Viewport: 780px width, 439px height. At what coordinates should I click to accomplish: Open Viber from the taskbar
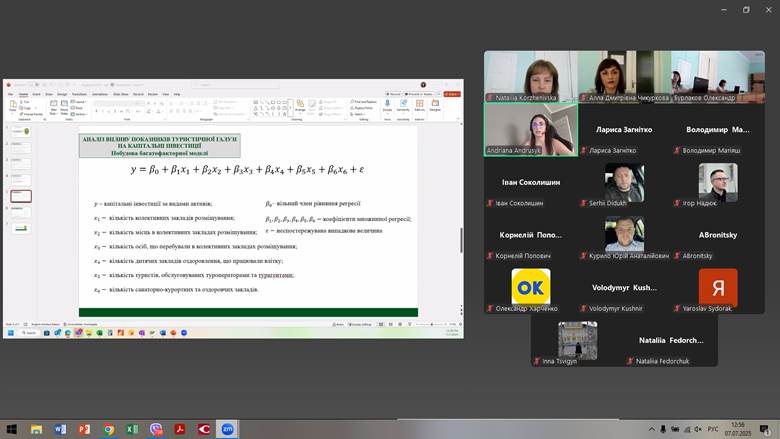(156, 429)
